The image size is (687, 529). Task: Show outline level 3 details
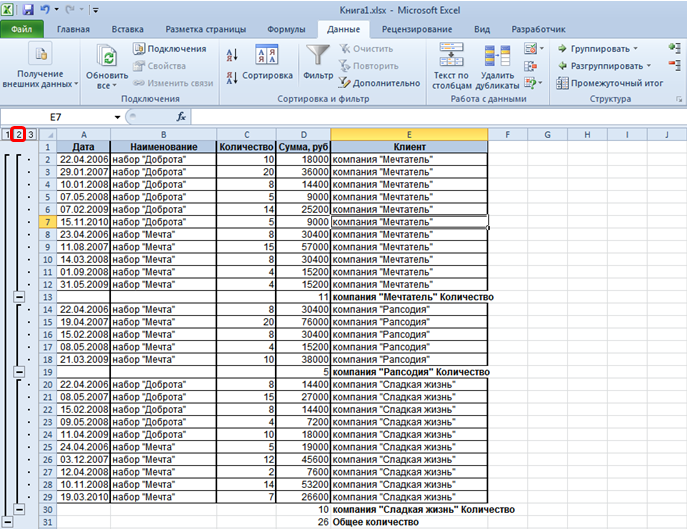pos(31,134)
